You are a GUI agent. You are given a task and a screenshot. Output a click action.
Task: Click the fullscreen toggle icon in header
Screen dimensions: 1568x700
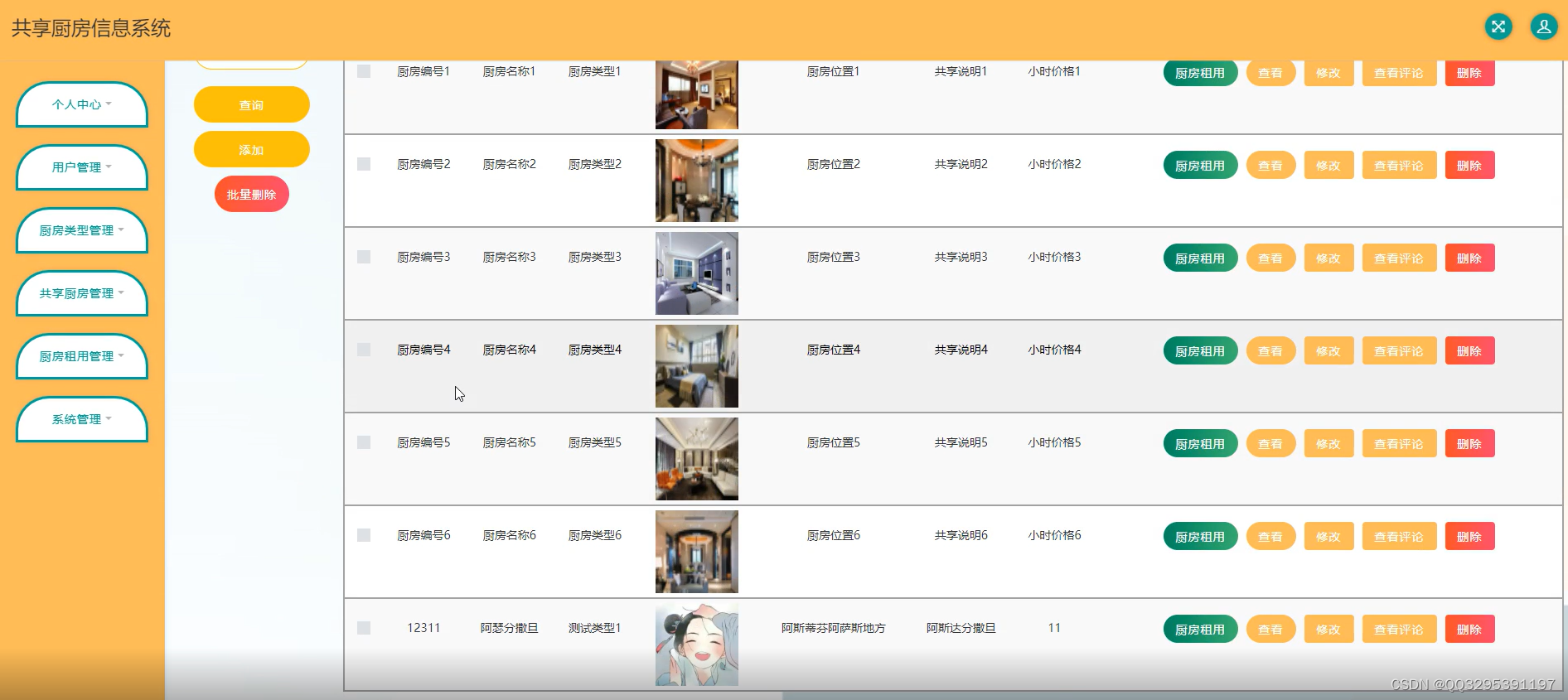click(1498, 27)
